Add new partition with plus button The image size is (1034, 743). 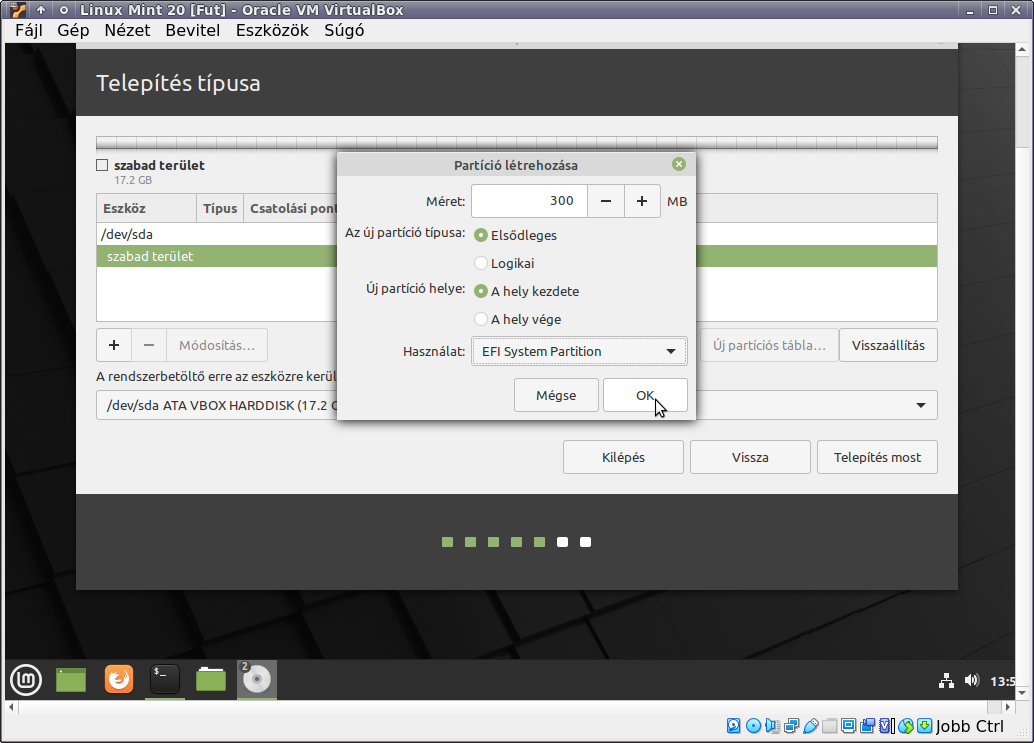114,345
